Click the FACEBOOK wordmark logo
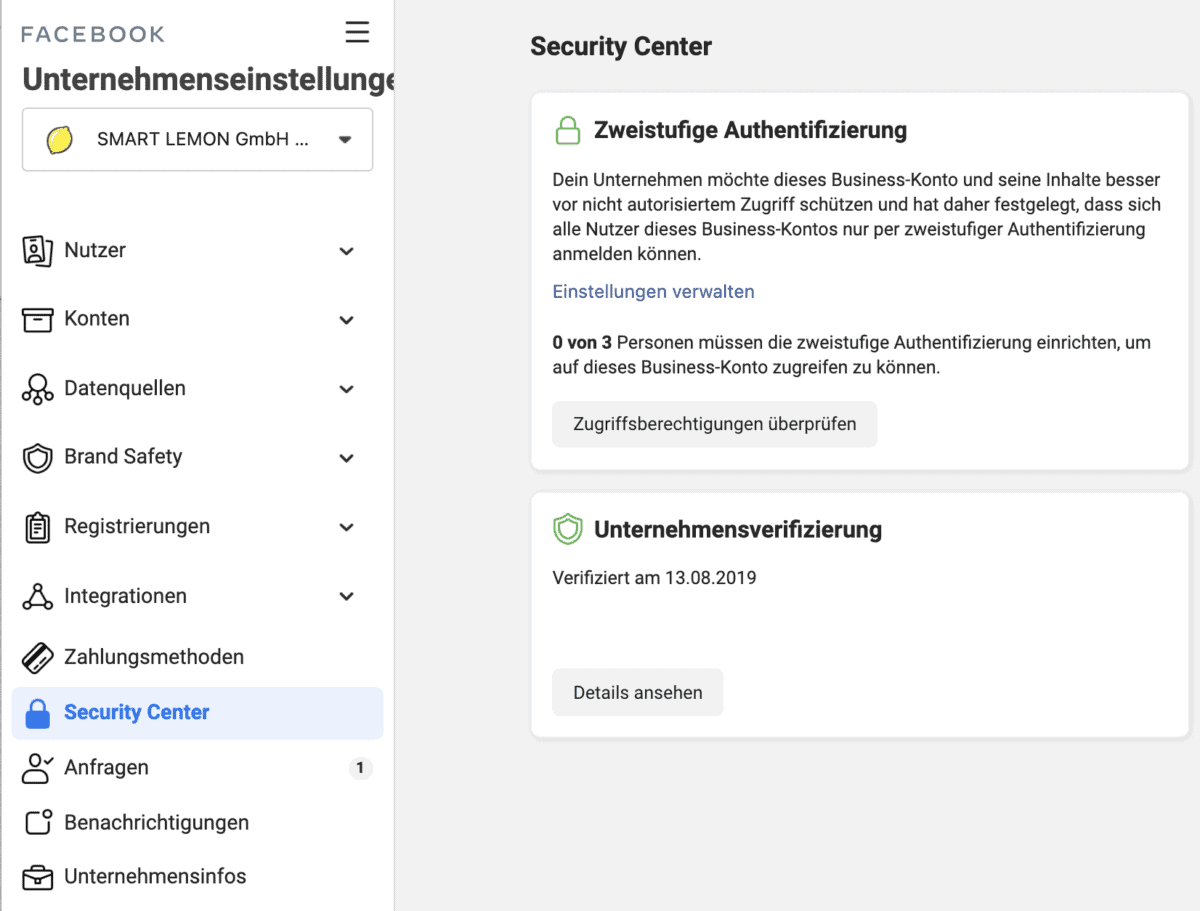This screenshot has width=1200, height=911. (93, 34)
